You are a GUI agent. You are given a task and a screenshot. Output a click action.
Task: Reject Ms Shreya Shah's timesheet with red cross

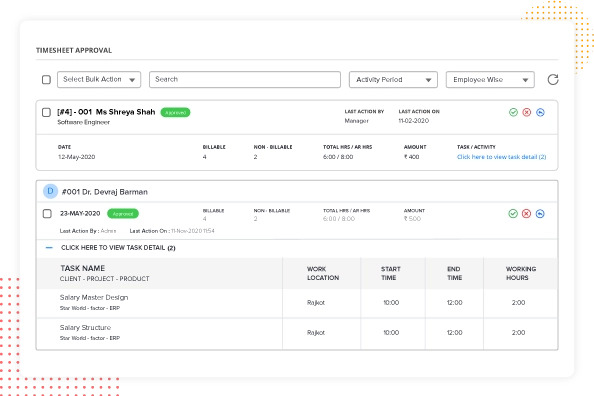(527, 112)
